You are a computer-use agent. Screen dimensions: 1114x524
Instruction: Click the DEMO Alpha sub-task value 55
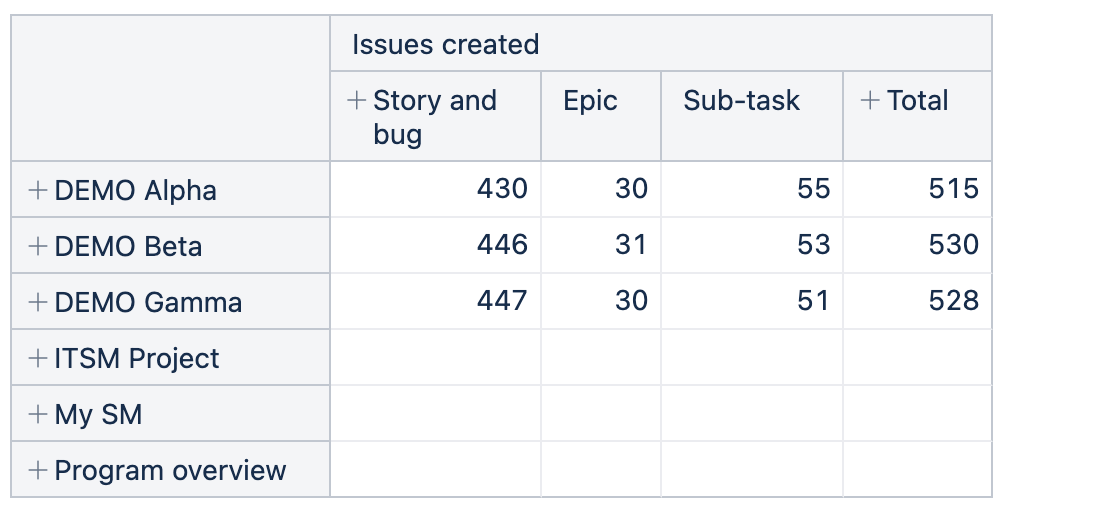point(813,189)
